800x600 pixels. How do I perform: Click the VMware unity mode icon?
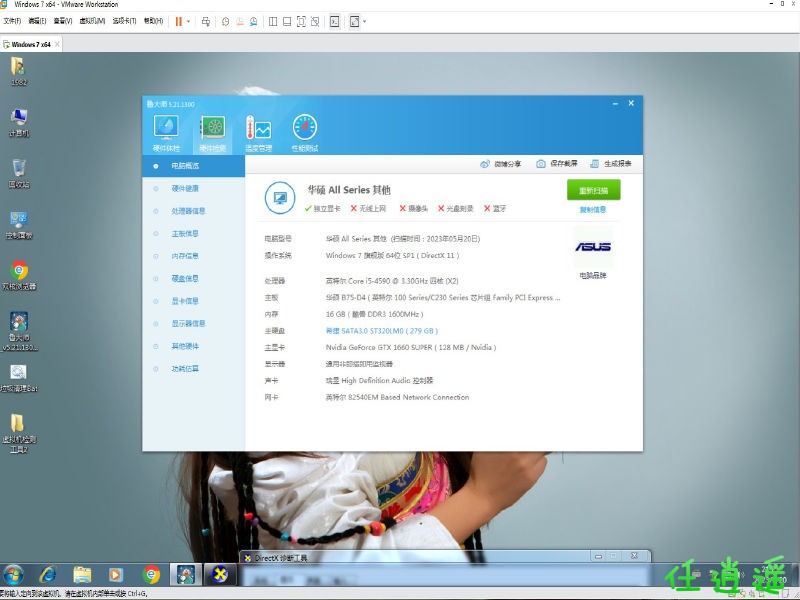click(315, 21)
